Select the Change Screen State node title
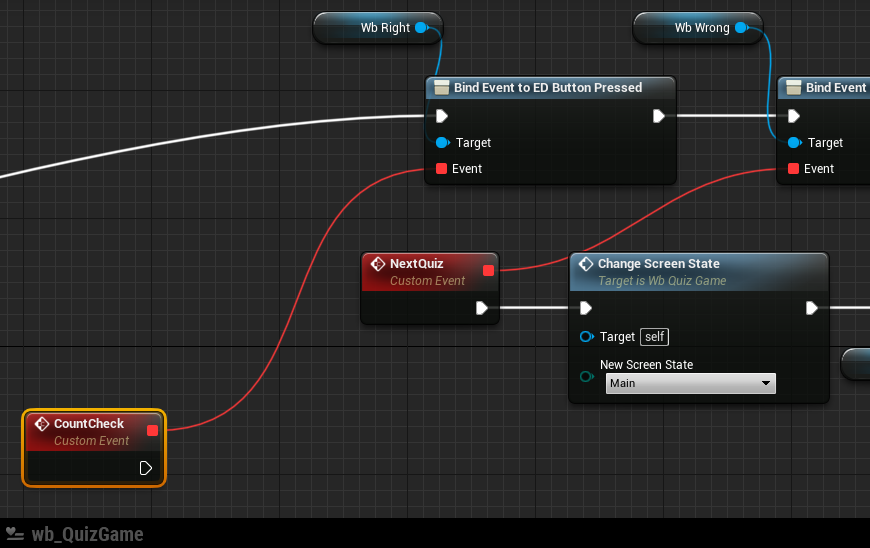Screen dimensions: 870x548 pyautogui.click(x=659, y=263)
